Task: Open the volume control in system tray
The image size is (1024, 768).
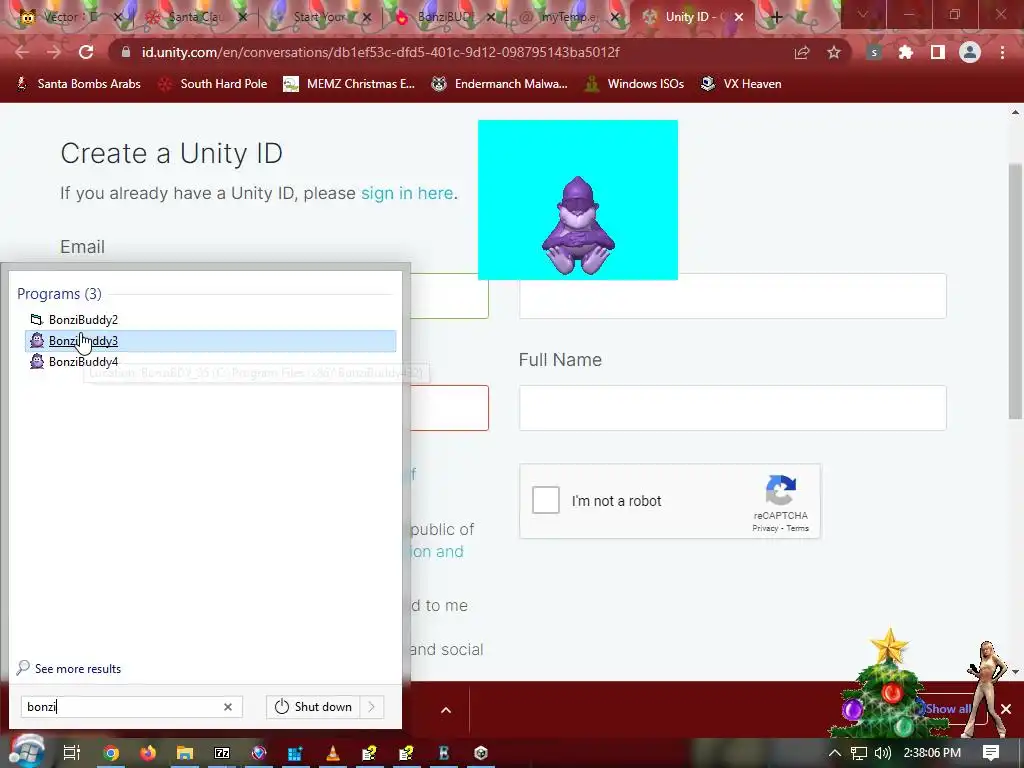Action: click(883, 753)
